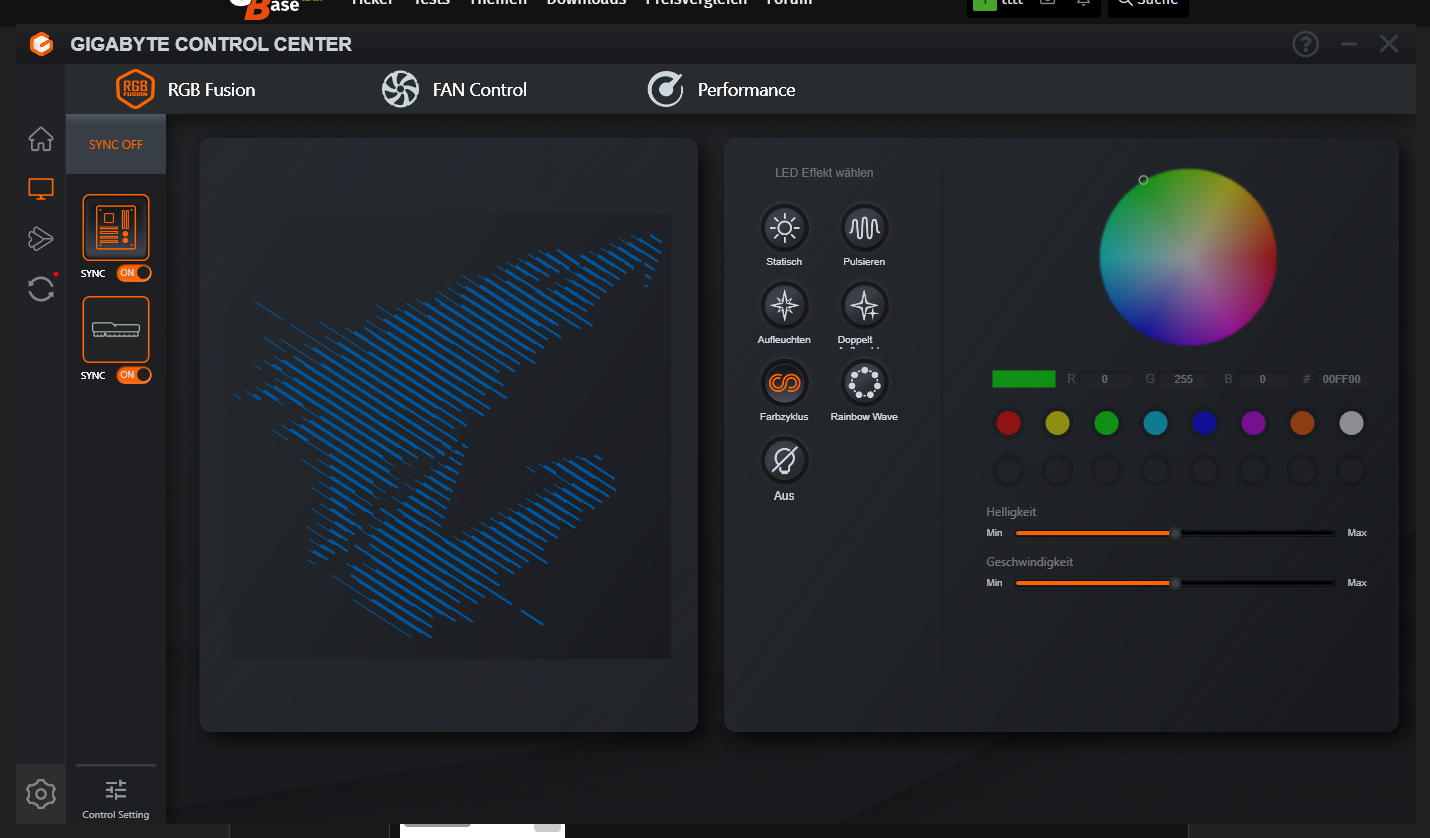This screenshot has width=1430, height=838.
Task: Click the Helligkeit 'Max' label
Action: tap(1357, 533)
